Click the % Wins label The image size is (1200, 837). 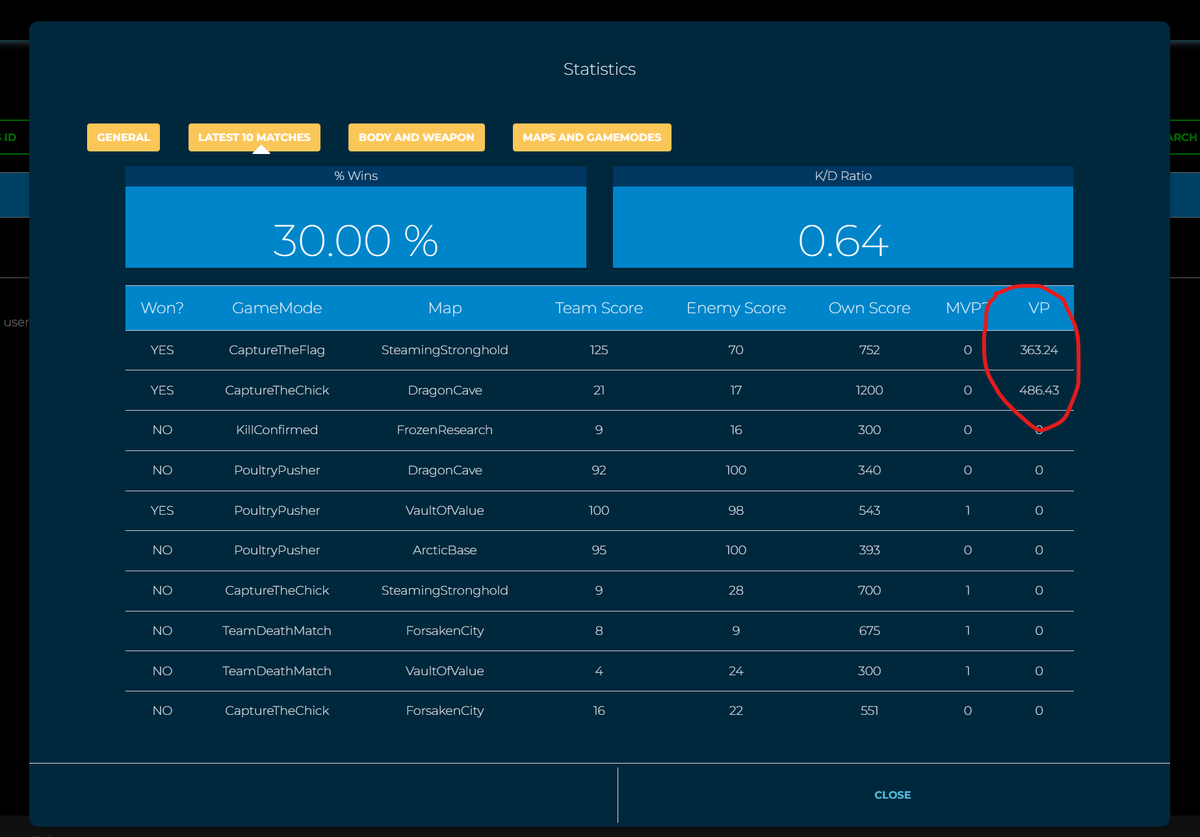pyautogui.click(x=356, y=175)
